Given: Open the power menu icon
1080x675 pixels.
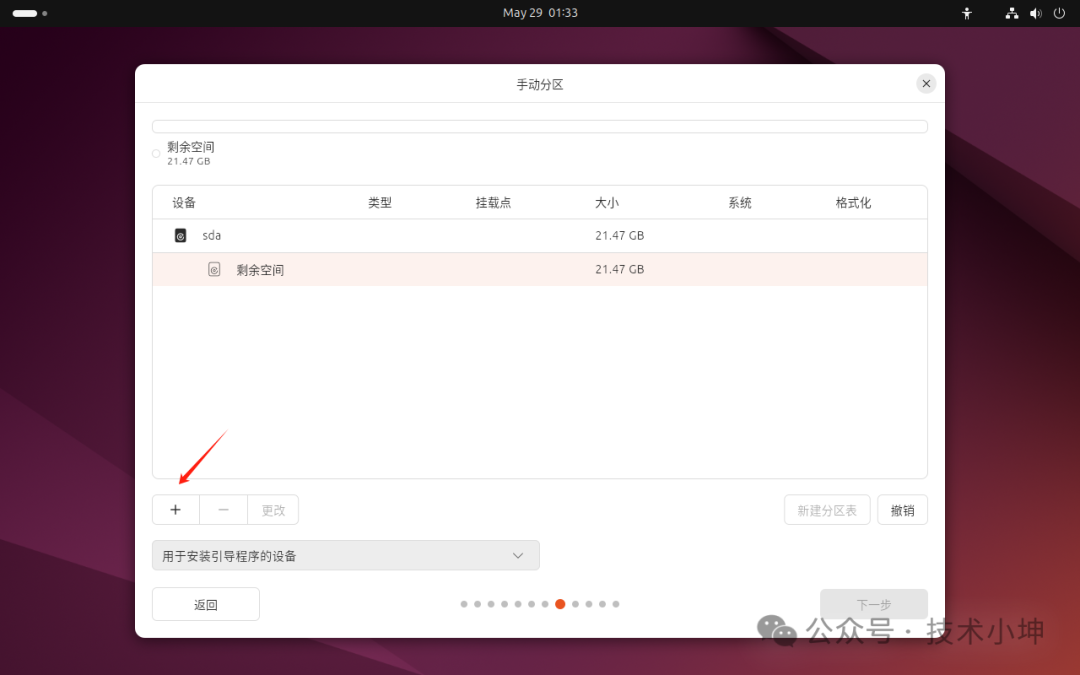Looking at the screenshot, I should (x=1059, y=13).
